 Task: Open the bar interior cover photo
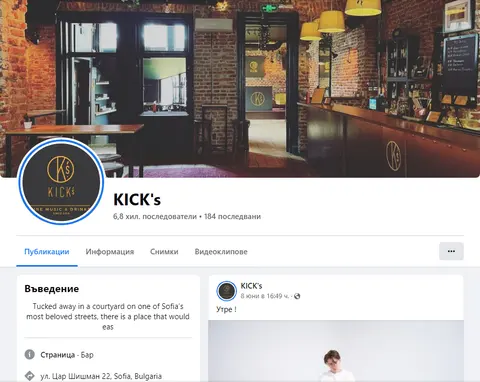tap(240, 88)
